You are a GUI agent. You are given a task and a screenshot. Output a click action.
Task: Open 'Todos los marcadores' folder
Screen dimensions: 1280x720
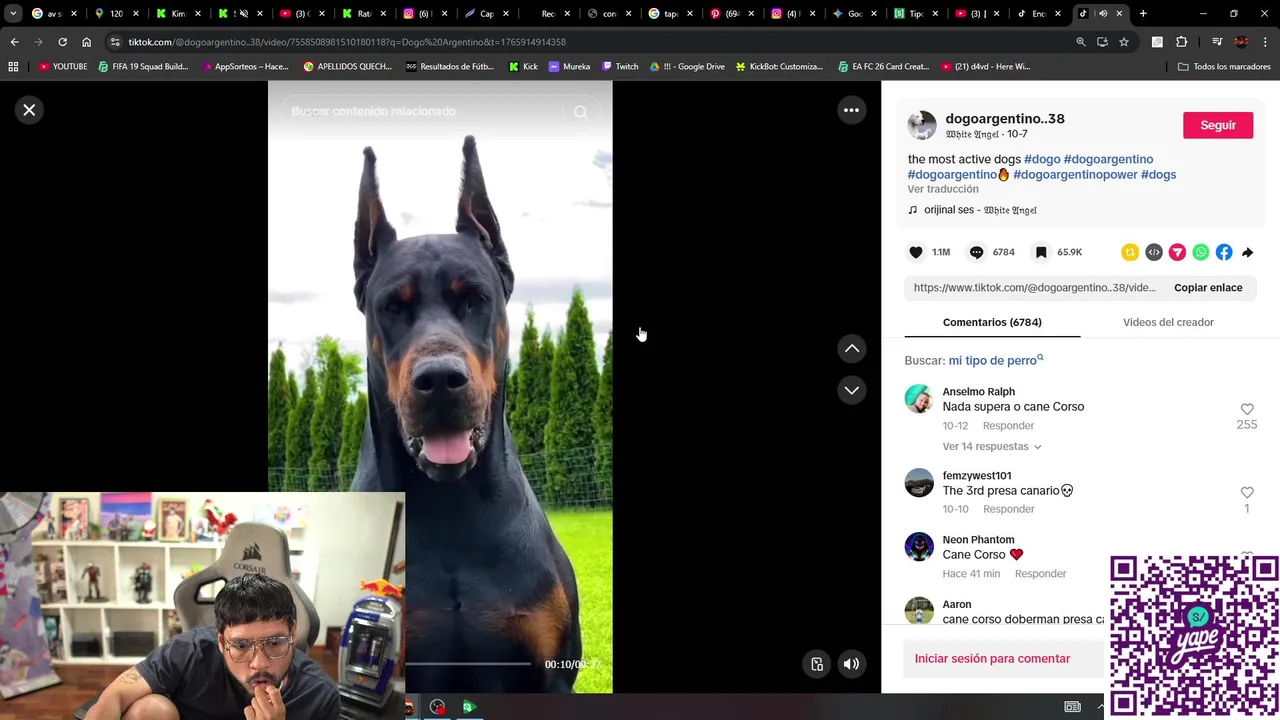(1224, 67)
